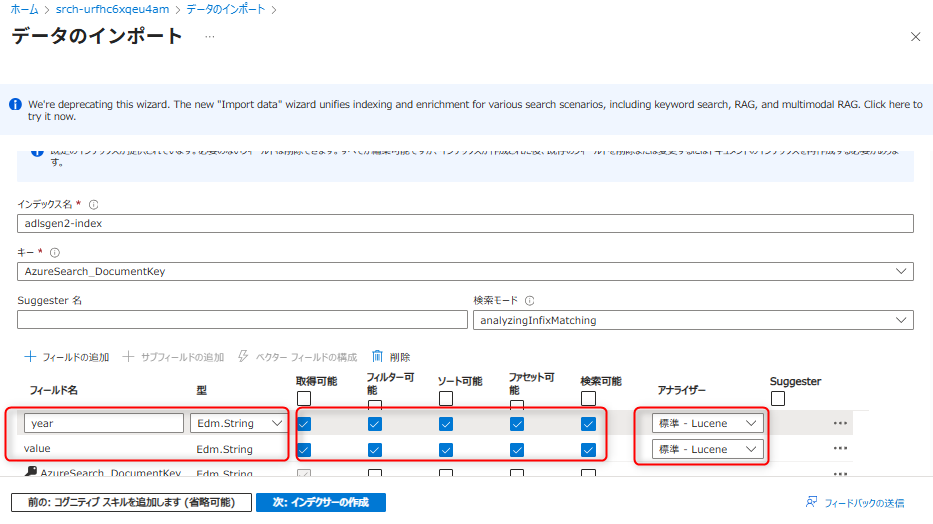
Task: Toggle 取得可能 header checkbox
Action: pyautogui.click(x=304, y=399)
